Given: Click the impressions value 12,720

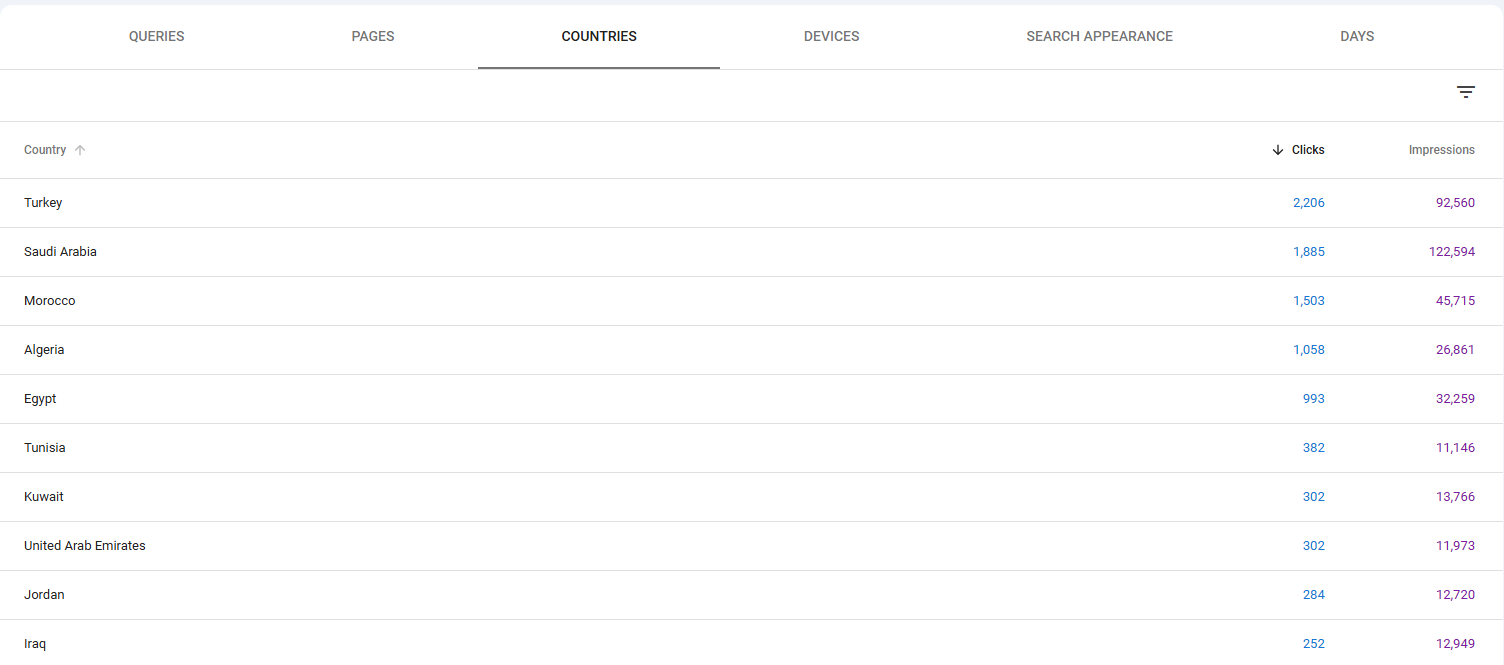Looking at the screenshot, I should [x=1455, y=595].
